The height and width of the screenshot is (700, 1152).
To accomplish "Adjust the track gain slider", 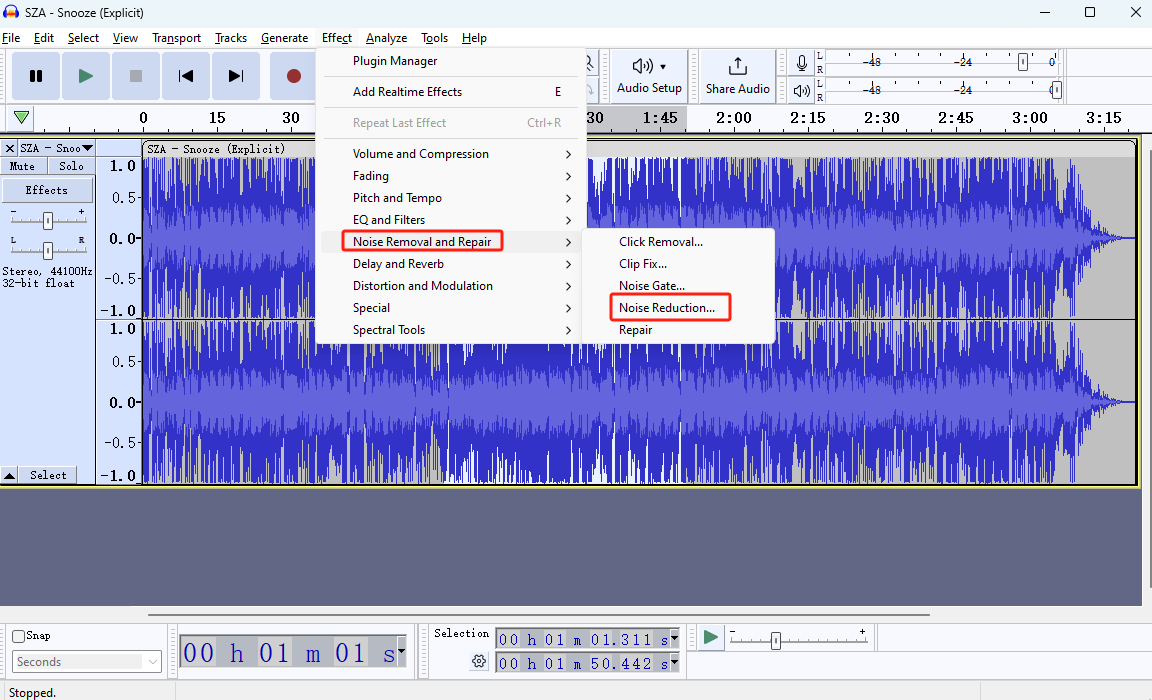I will click(47, 216).
